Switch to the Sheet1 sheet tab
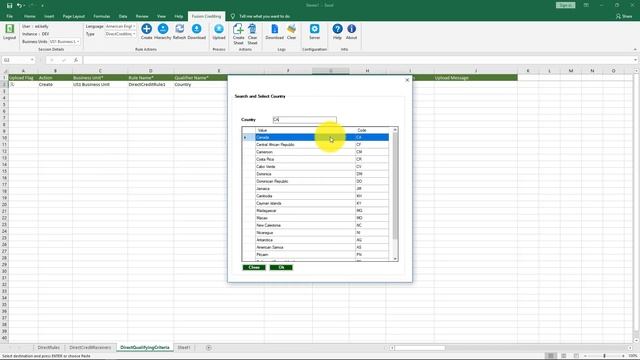Viewport: 640px width, 360px height. pos(184,348)
